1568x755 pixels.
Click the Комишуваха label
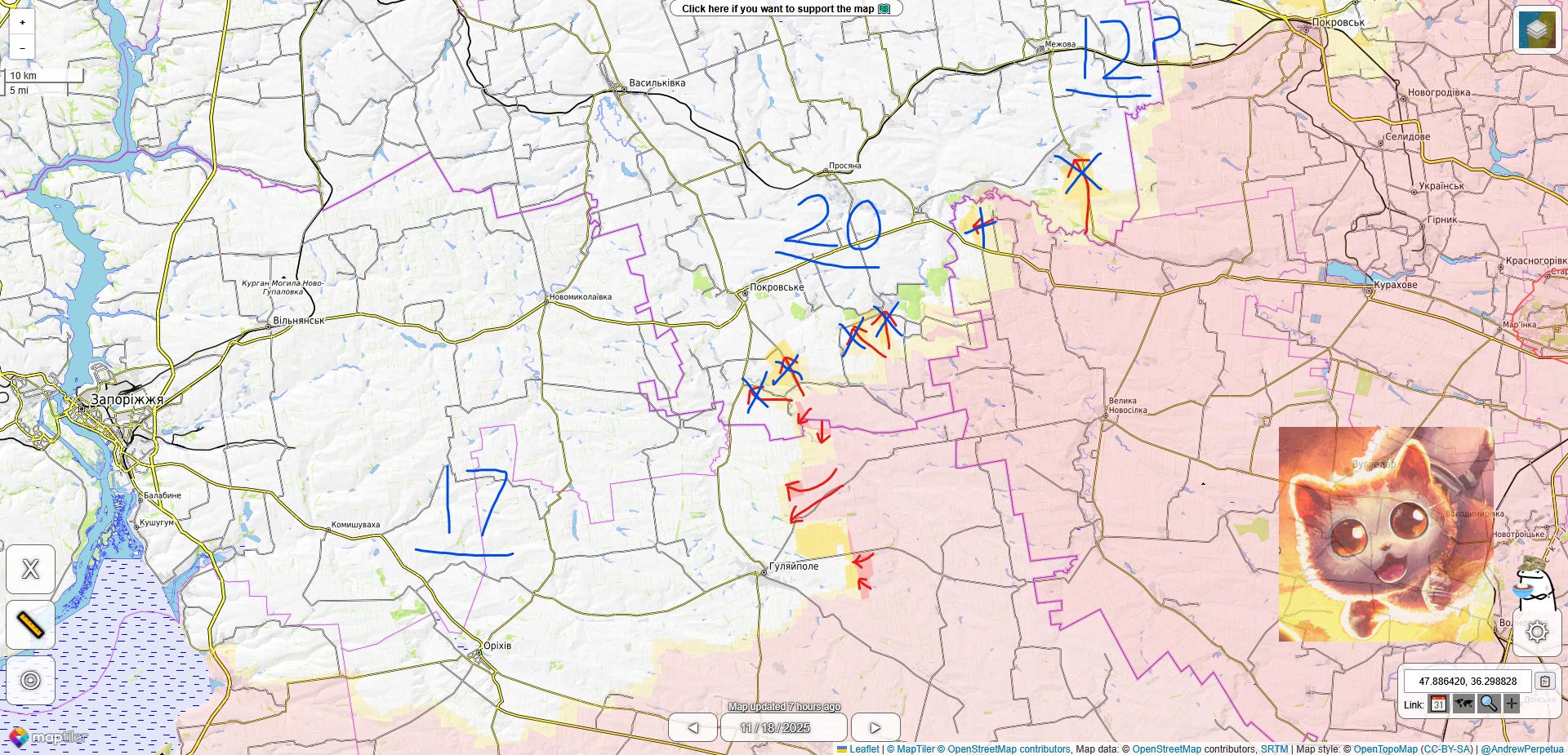(355, 525)
